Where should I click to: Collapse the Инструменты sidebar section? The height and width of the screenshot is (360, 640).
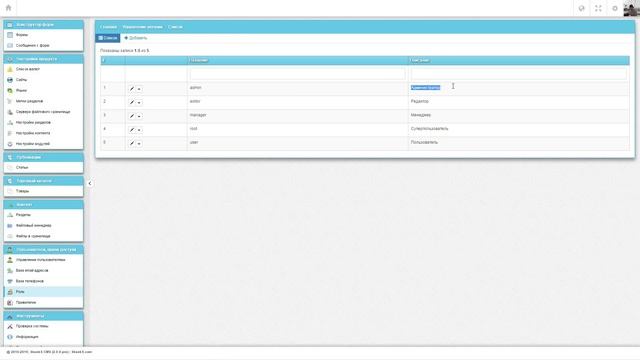point(43,316)
